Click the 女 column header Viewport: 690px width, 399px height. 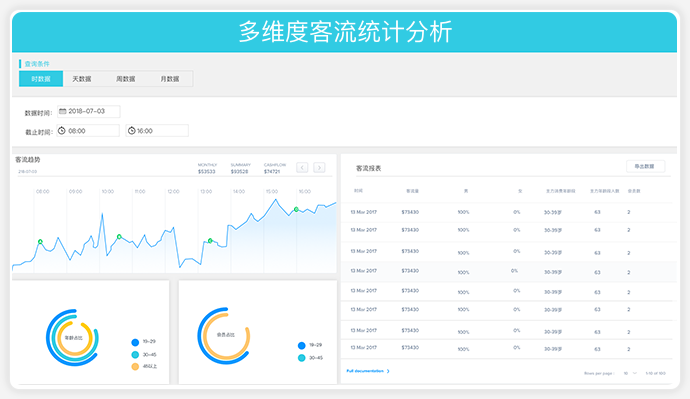(520, 191)
